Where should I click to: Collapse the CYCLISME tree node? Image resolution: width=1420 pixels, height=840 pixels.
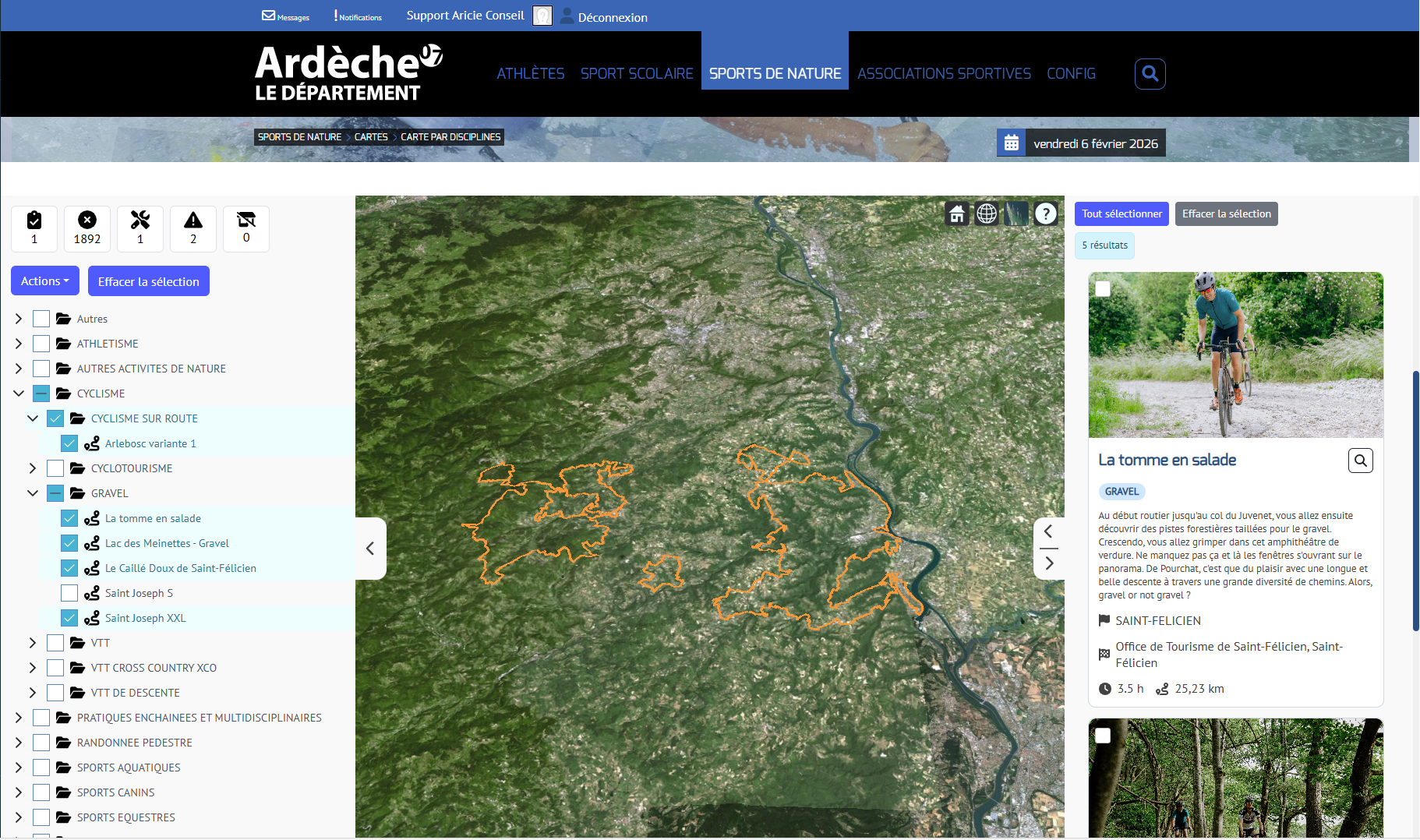pos(19,394)
